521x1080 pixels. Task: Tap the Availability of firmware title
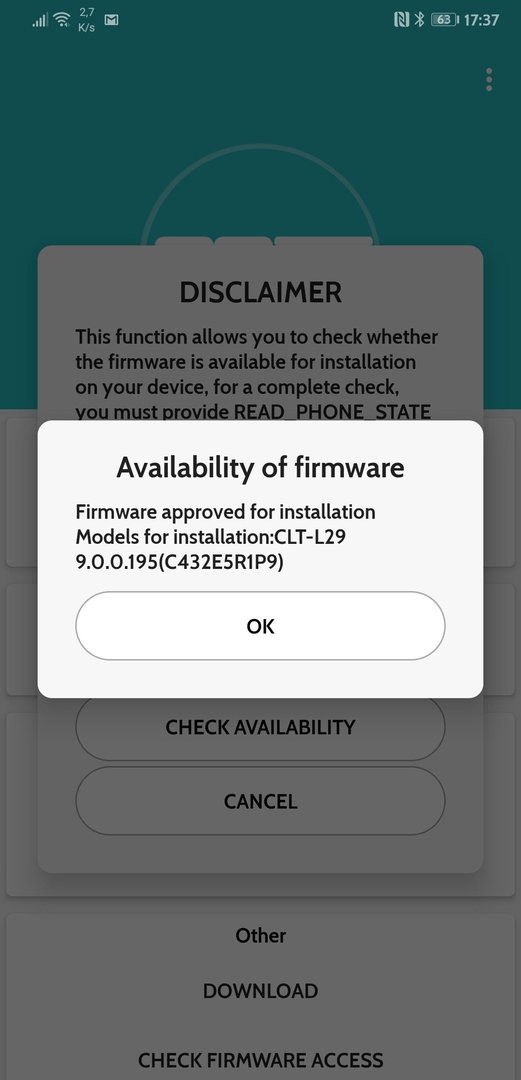(x=260, y=468)
